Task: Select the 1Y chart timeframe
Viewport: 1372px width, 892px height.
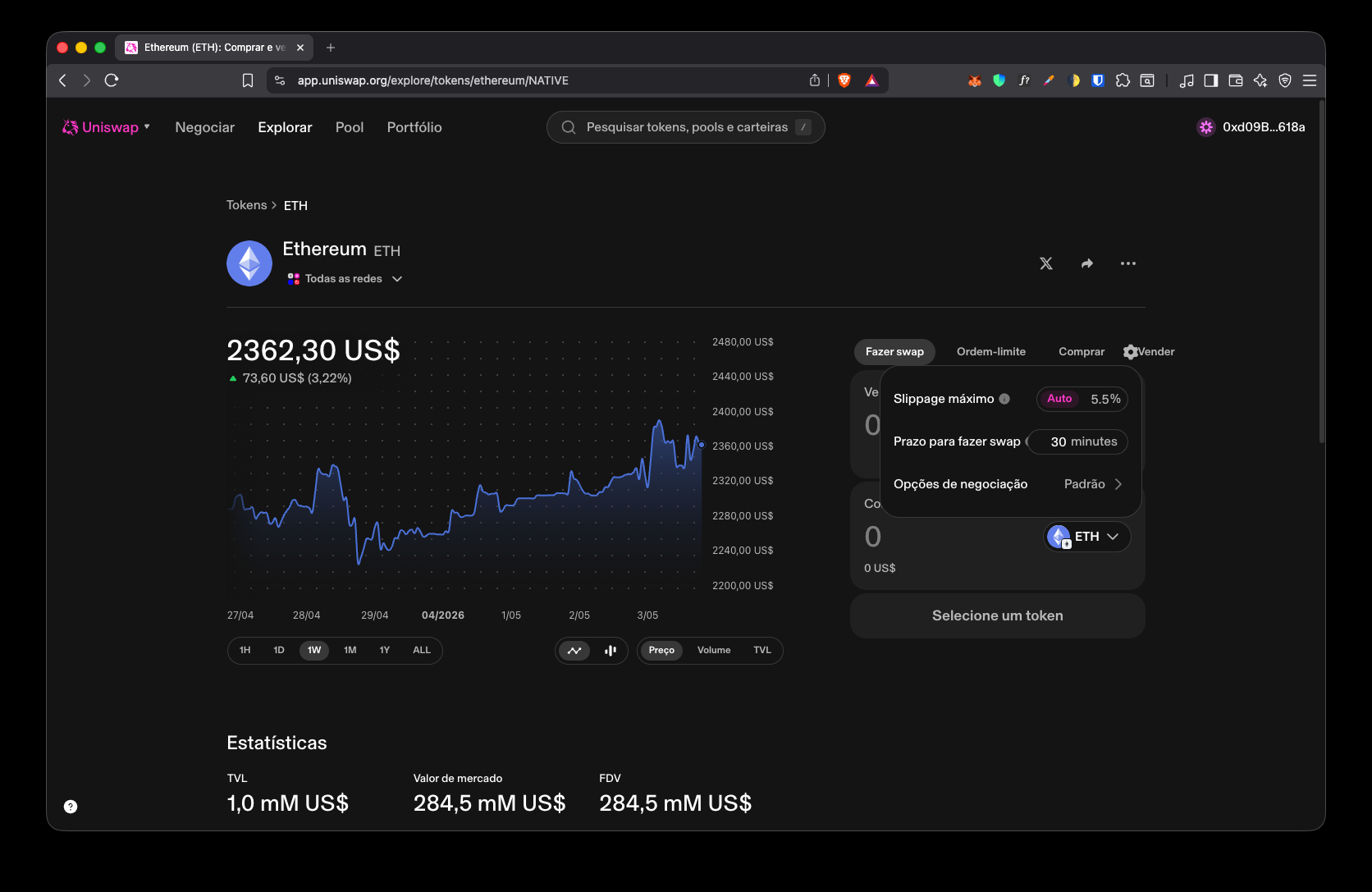Action: pyautogui.click(x=385, y=650)
